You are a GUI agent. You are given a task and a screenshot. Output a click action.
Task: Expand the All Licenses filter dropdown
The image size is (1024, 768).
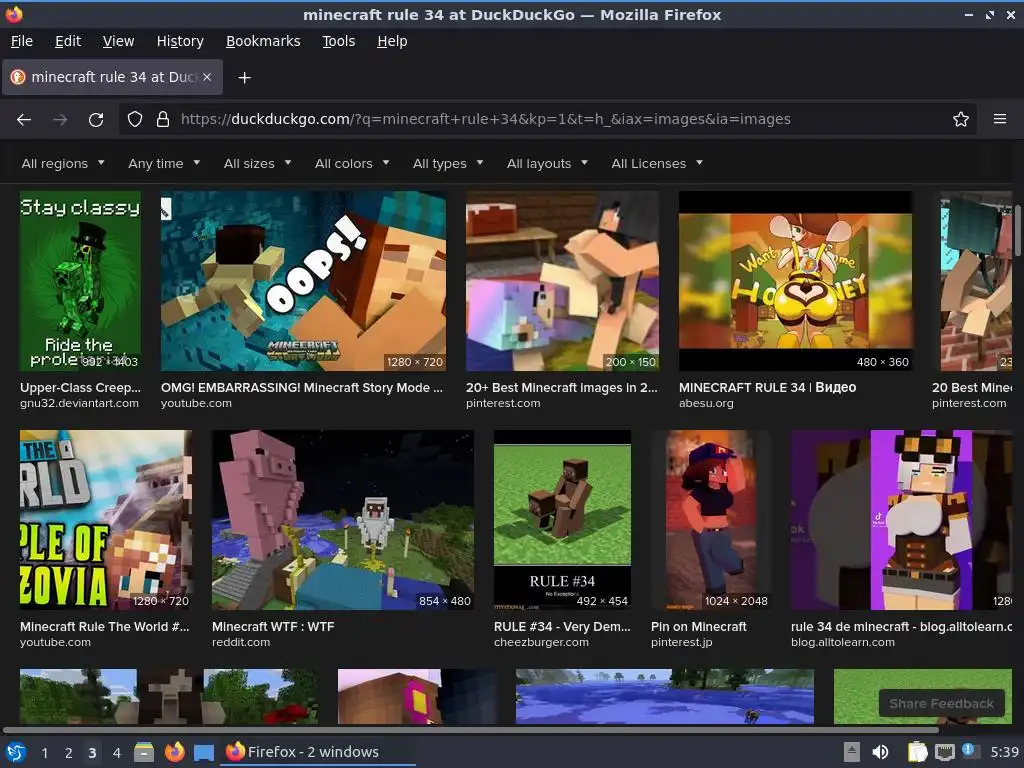tap(657, 163)
